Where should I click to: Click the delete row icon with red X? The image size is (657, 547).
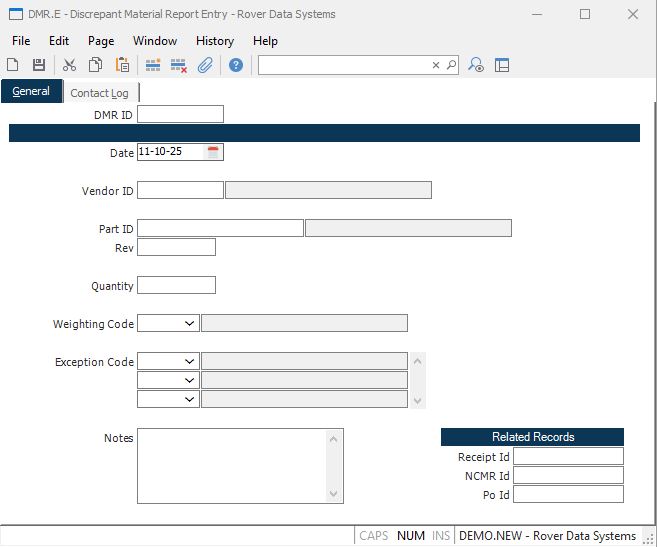pyautogui.click(x=179, y=65)
